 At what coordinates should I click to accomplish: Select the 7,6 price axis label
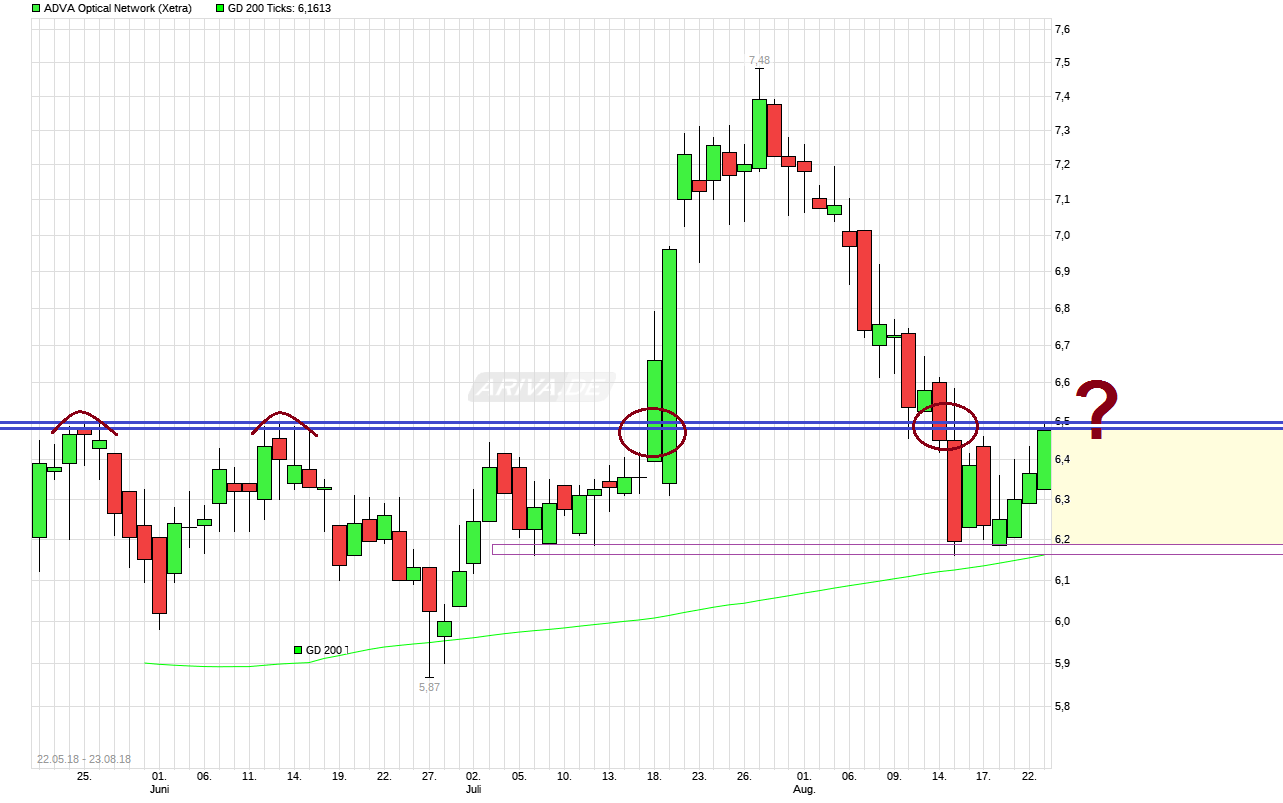[x=1062, y=29]
